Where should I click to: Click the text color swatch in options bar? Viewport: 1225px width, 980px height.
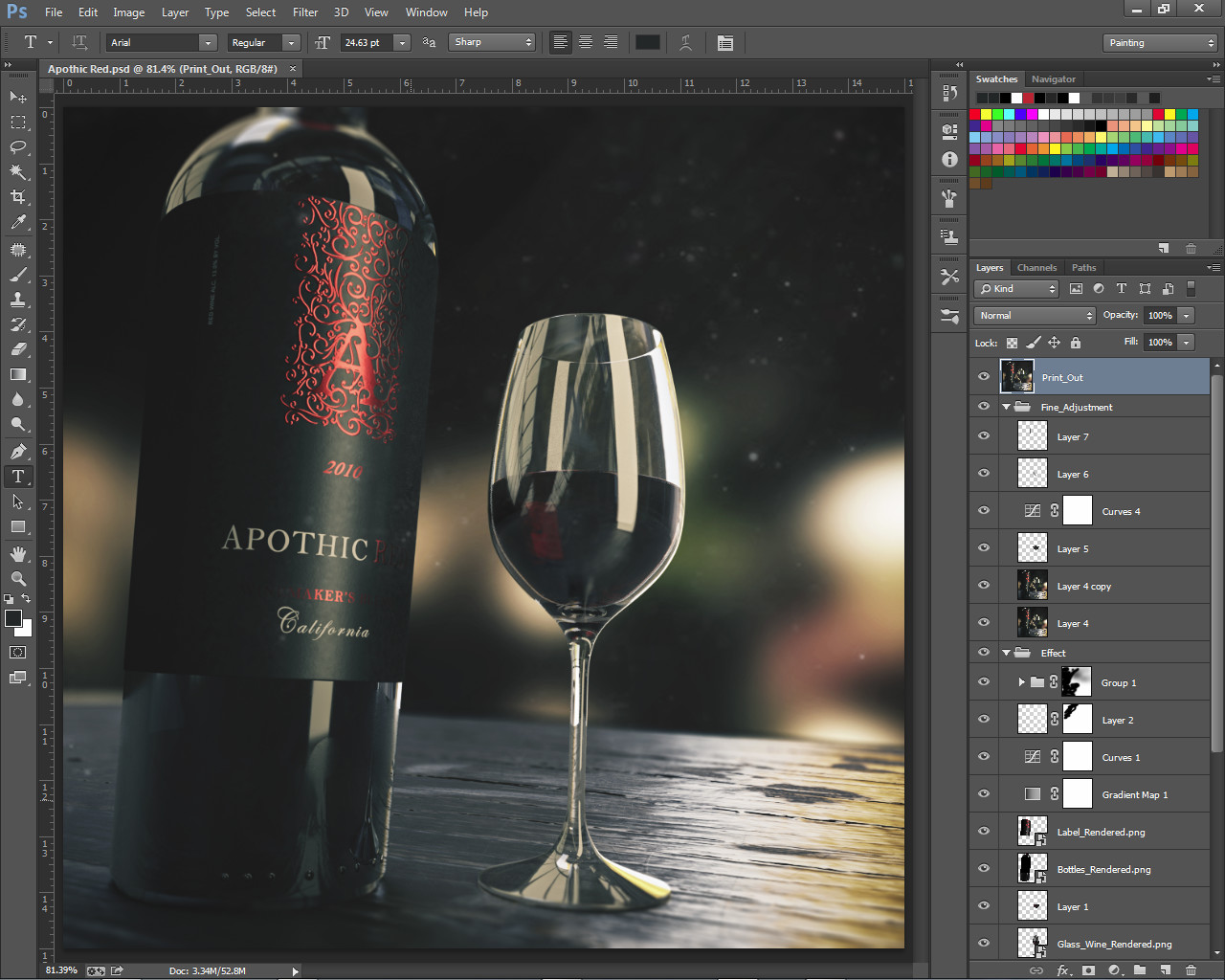(x=648, y=42)
